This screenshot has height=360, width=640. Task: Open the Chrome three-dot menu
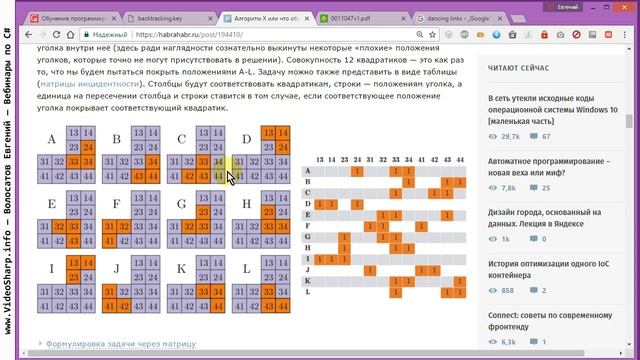click(x=625, y=35)
